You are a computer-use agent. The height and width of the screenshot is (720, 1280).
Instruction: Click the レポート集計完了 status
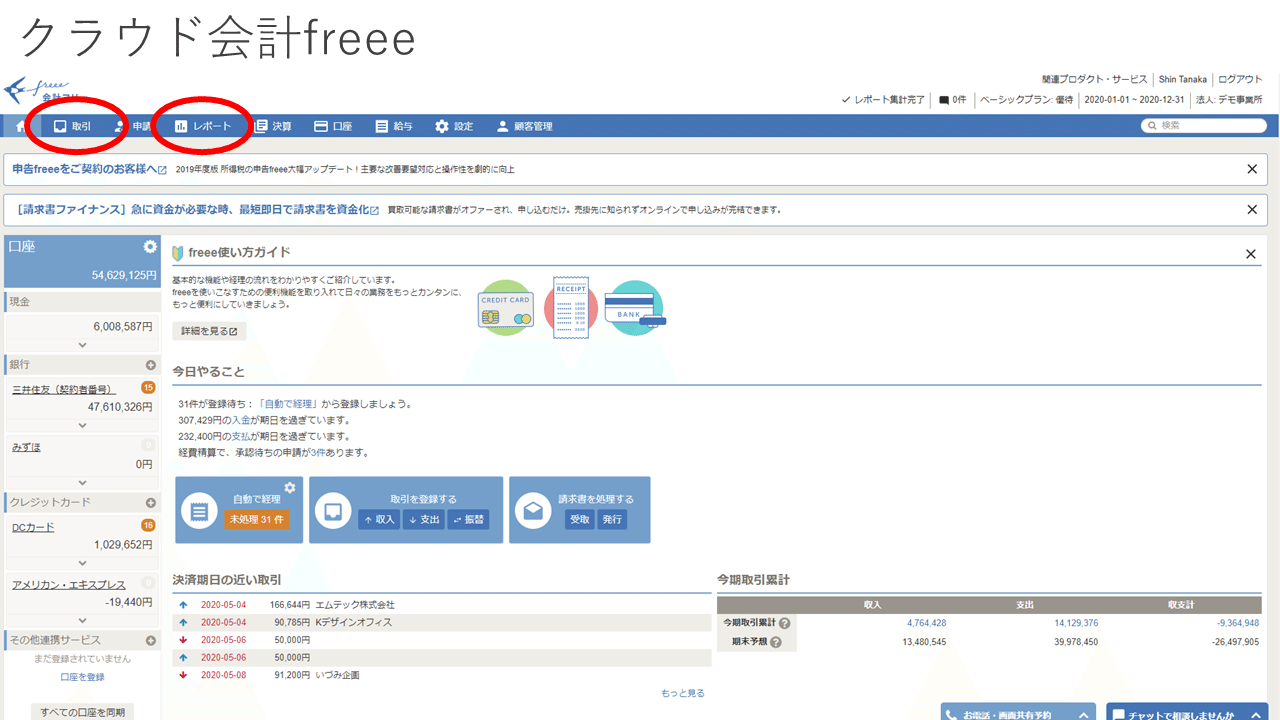(x=883, y=100)
